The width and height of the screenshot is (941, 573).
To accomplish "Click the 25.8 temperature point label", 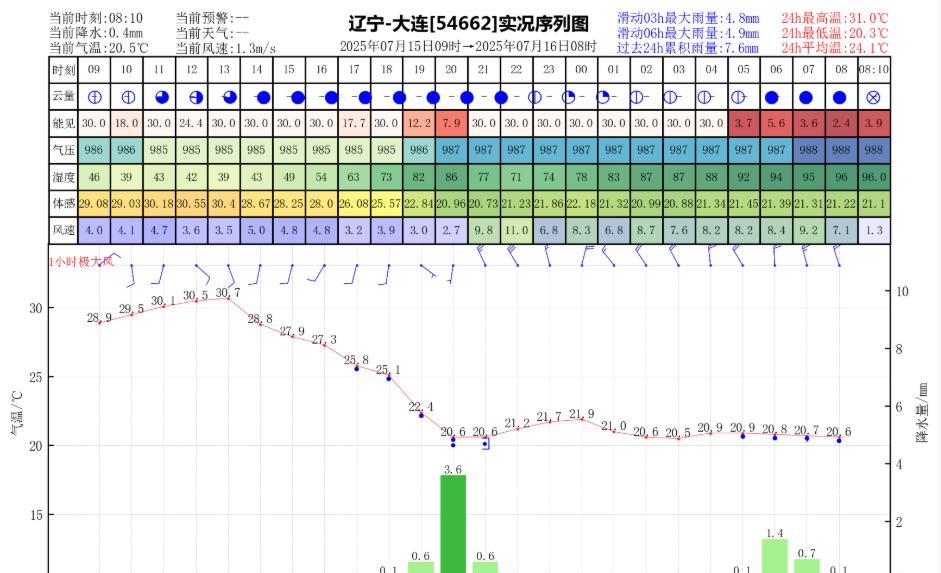I will point(356,360).
